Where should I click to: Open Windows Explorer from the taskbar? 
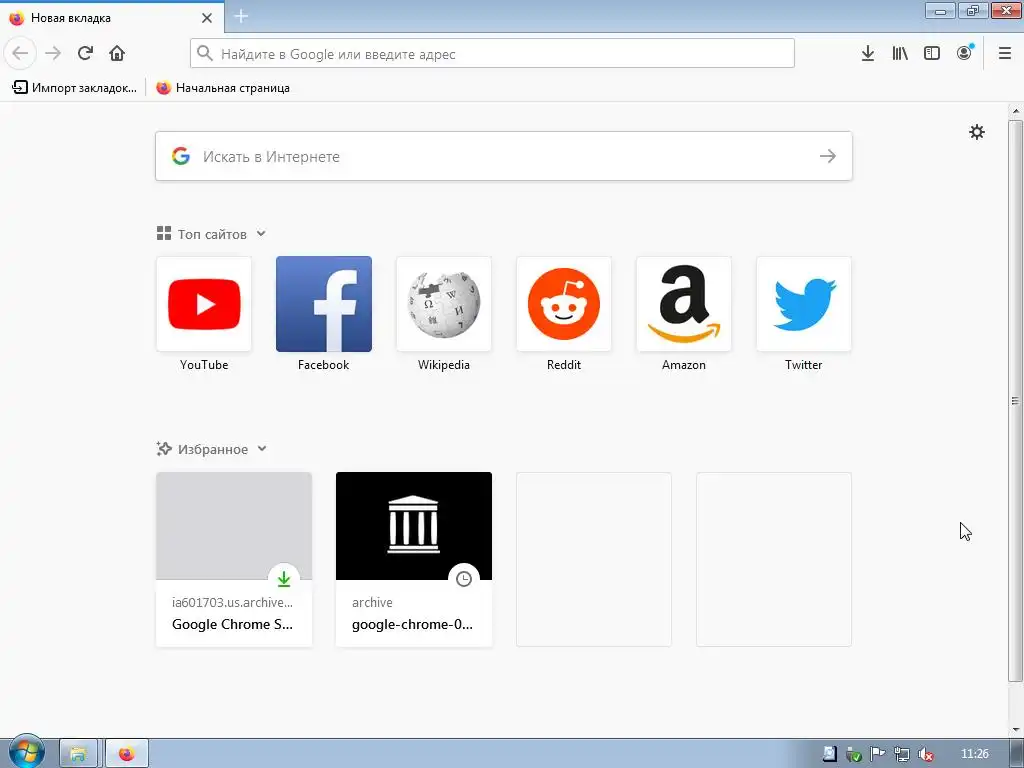point(78,754)
